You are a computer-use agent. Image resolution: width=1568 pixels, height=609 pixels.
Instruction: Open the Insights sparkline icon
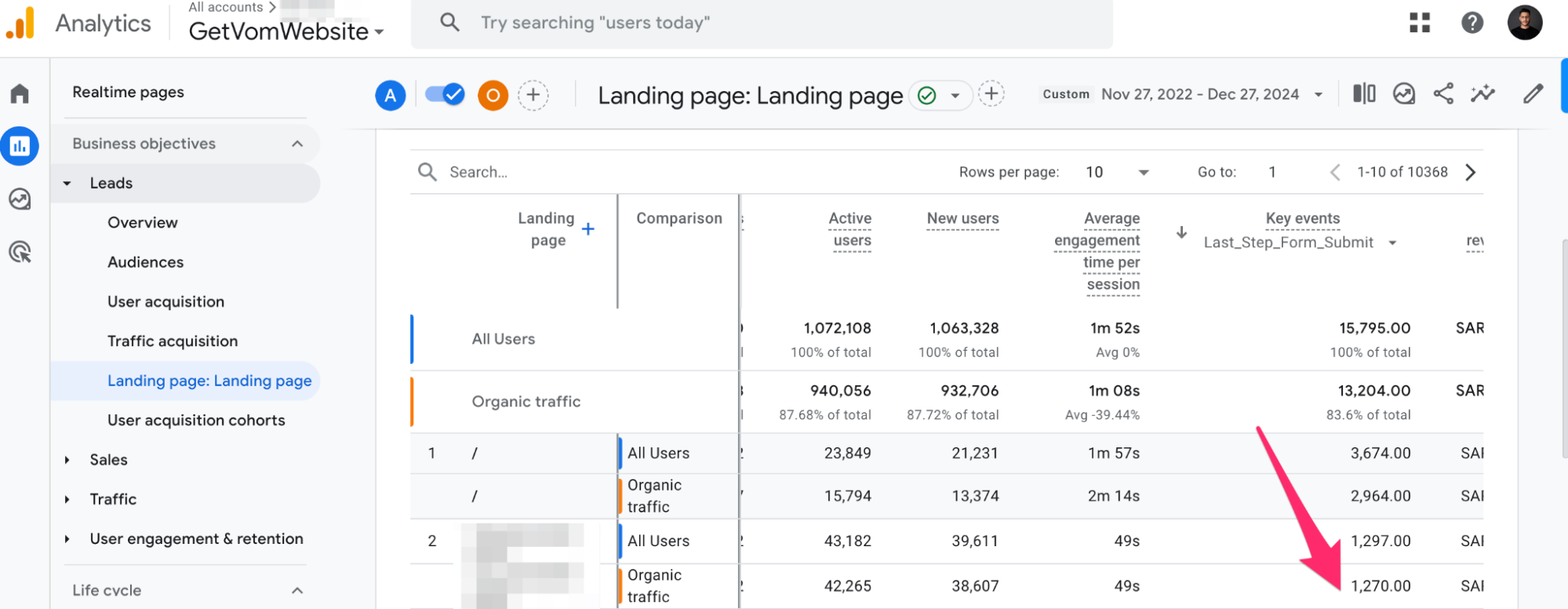[x=1482, y=94]
